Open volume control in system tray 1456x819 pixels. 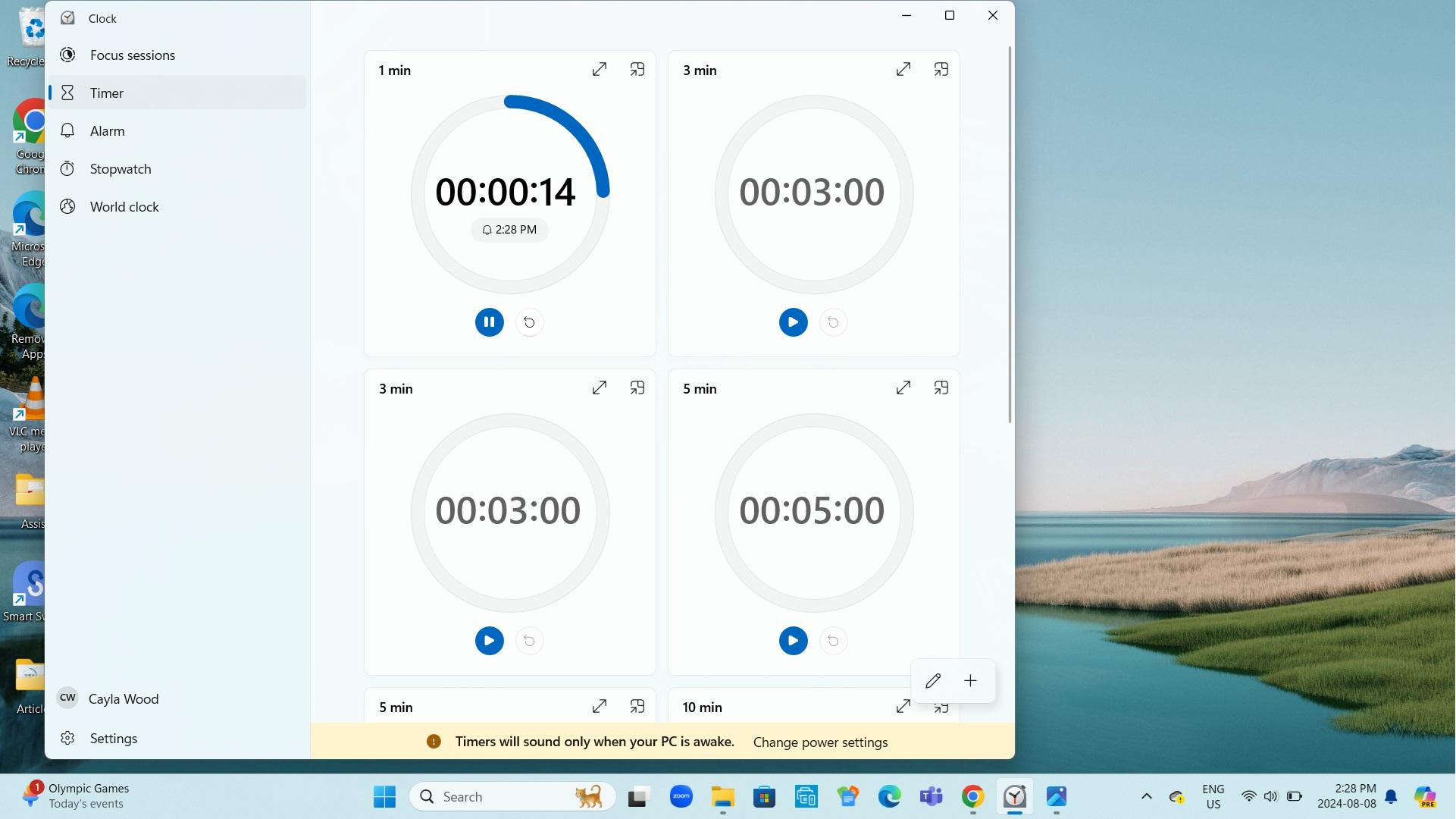click(x=1271, y=796)
